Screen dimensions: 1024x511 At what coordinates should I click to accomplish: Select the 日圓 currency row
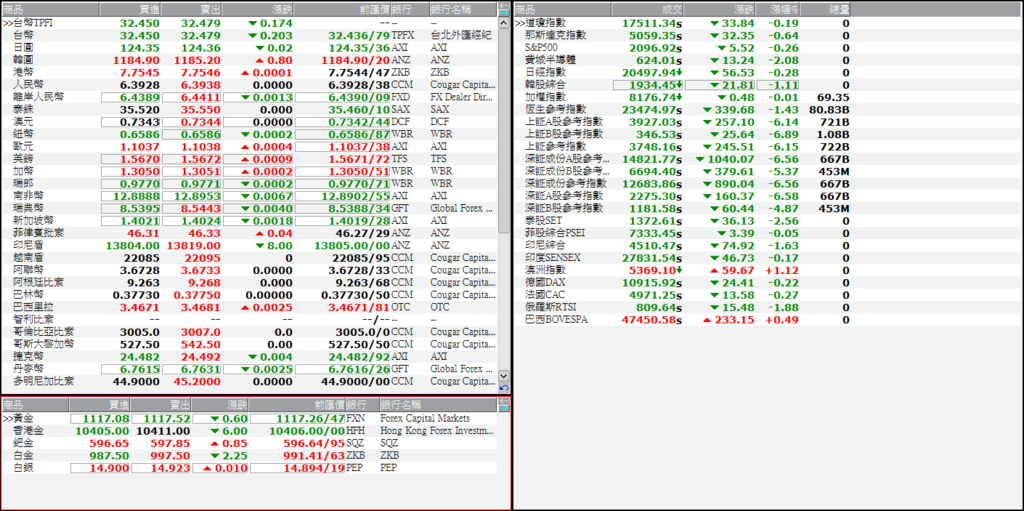[249, 48]
